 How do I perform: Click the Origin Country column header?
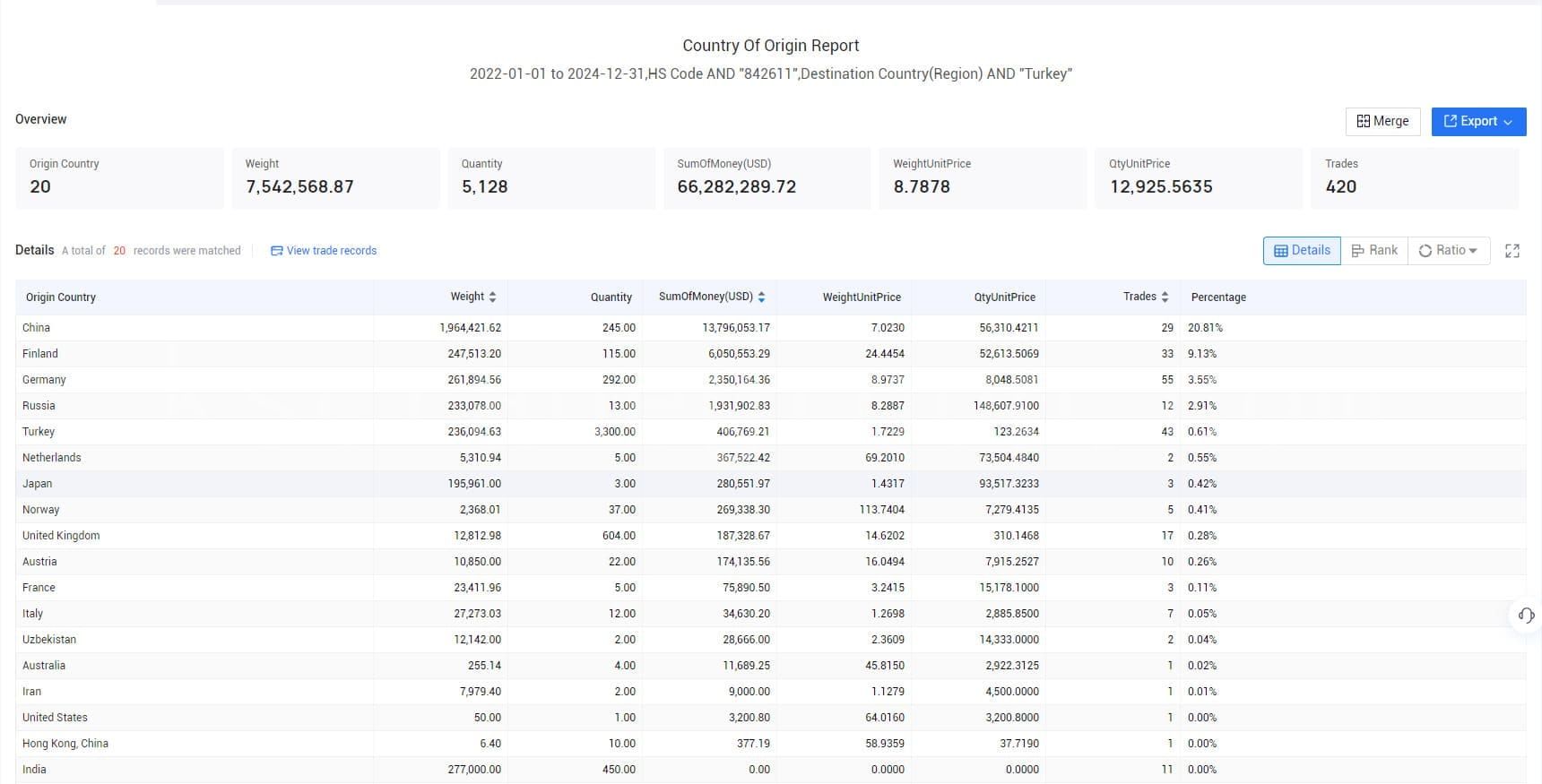(61, 297)
